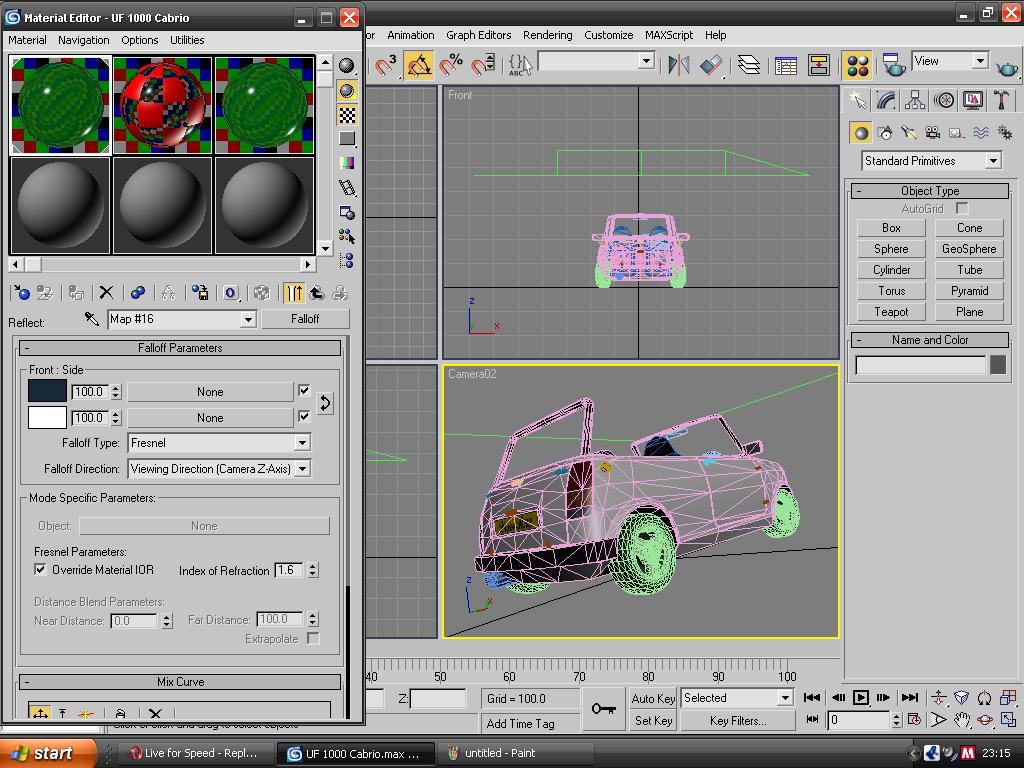Click the Falloff map type button
1024x768 pixels.
[305, 319]
